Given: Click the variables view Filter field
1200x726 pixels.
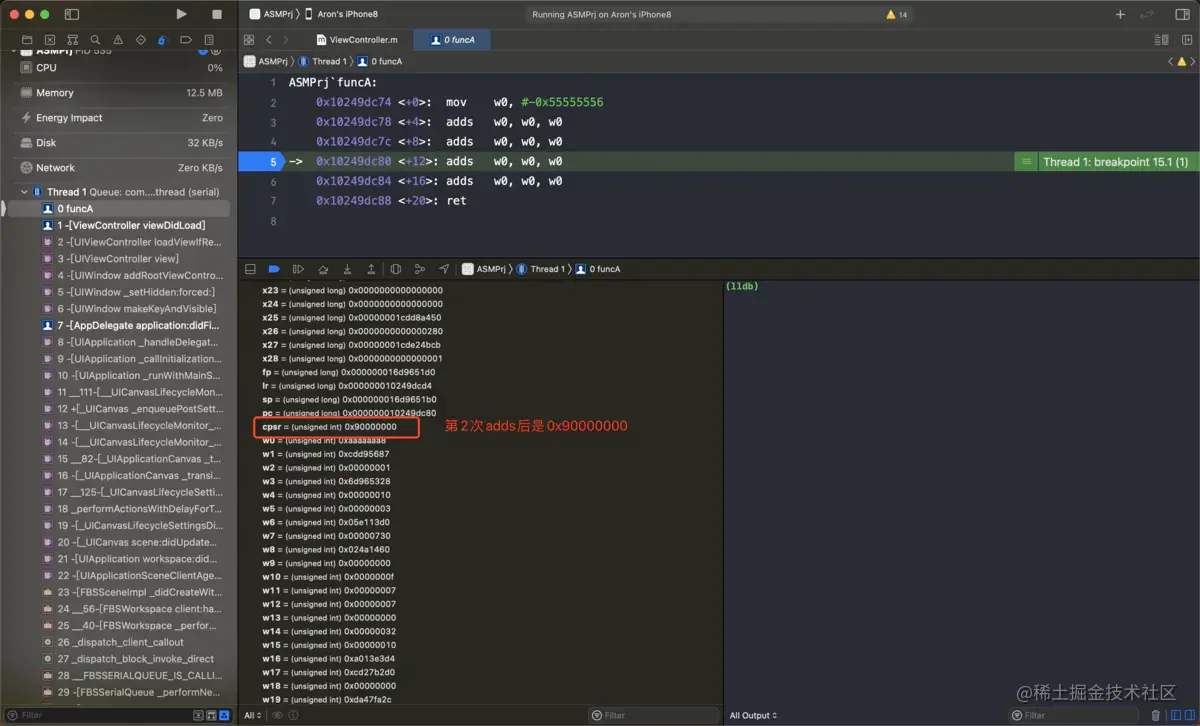Looking at the screenshot, I should [x=653, y=715].
